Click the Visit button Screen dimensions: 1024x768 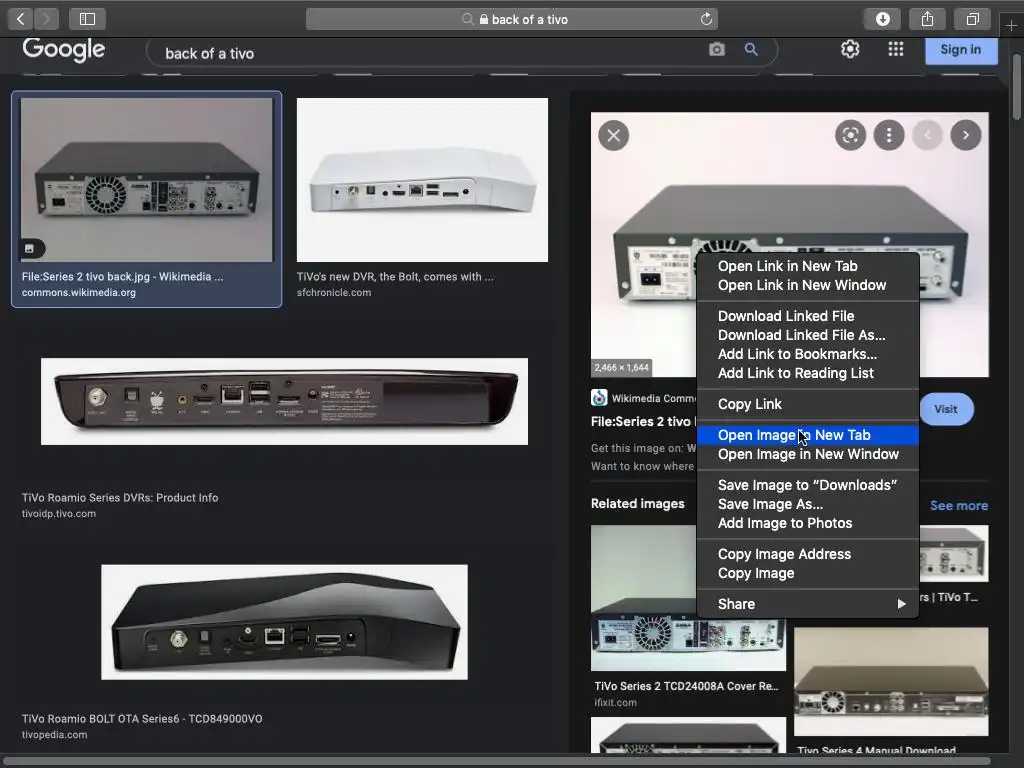click(946, 409)
